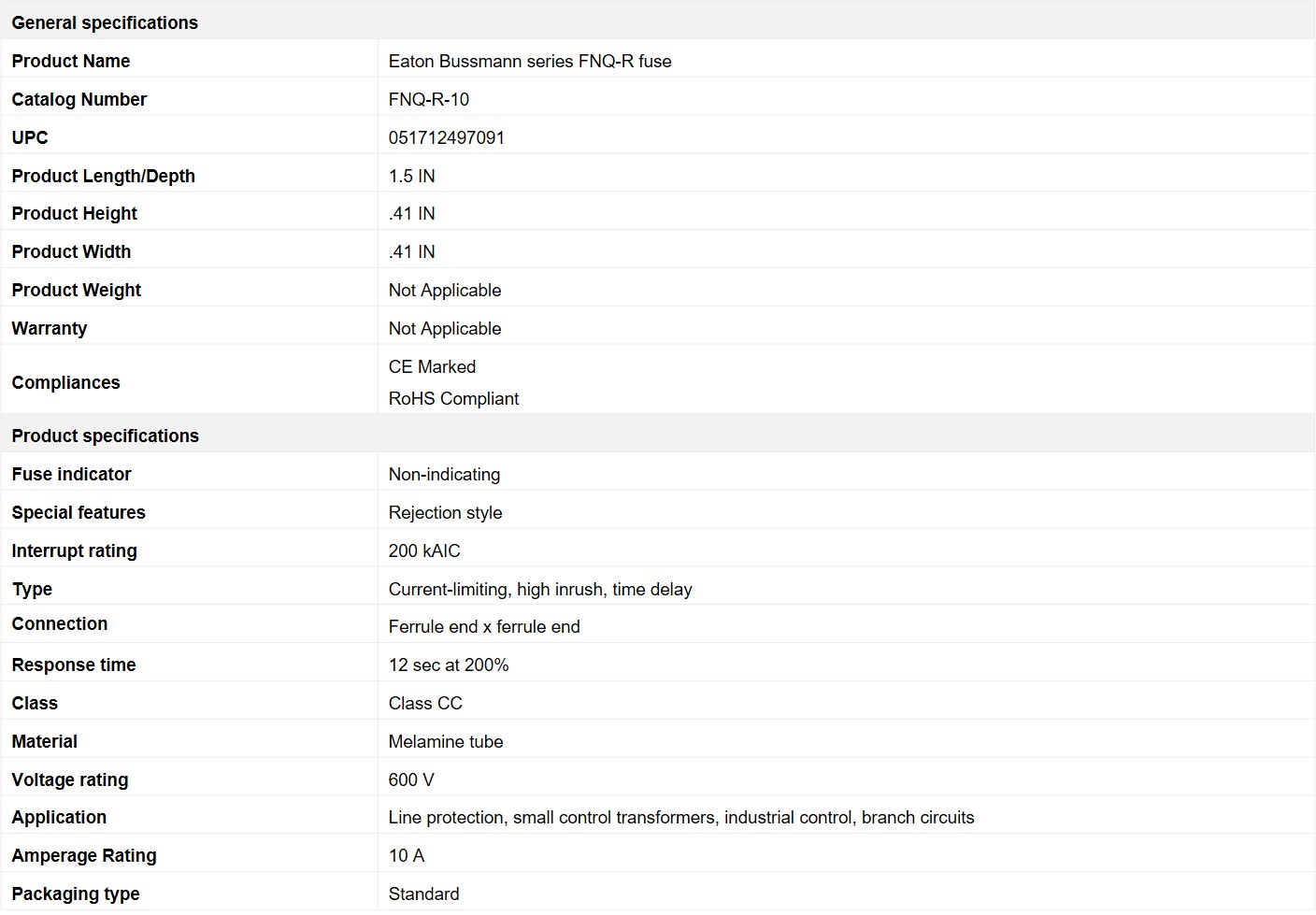Viewport: 1316px width, 915px height.
Task: Click the 200 kAIC interrupt rating
Action: [424, 550]
